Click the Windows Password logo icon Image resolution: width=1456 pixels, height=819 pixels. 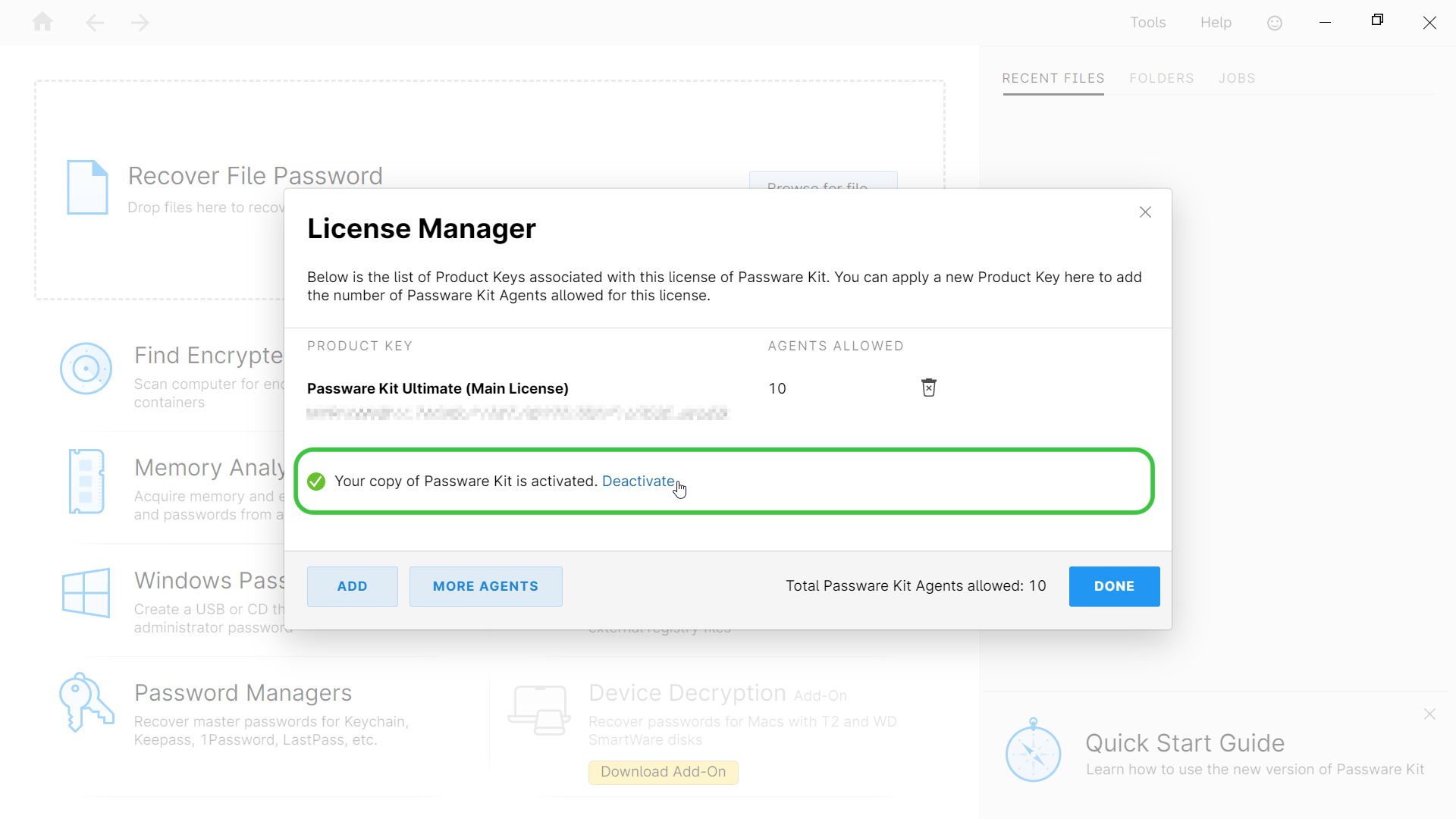click(x=86, y=593)
